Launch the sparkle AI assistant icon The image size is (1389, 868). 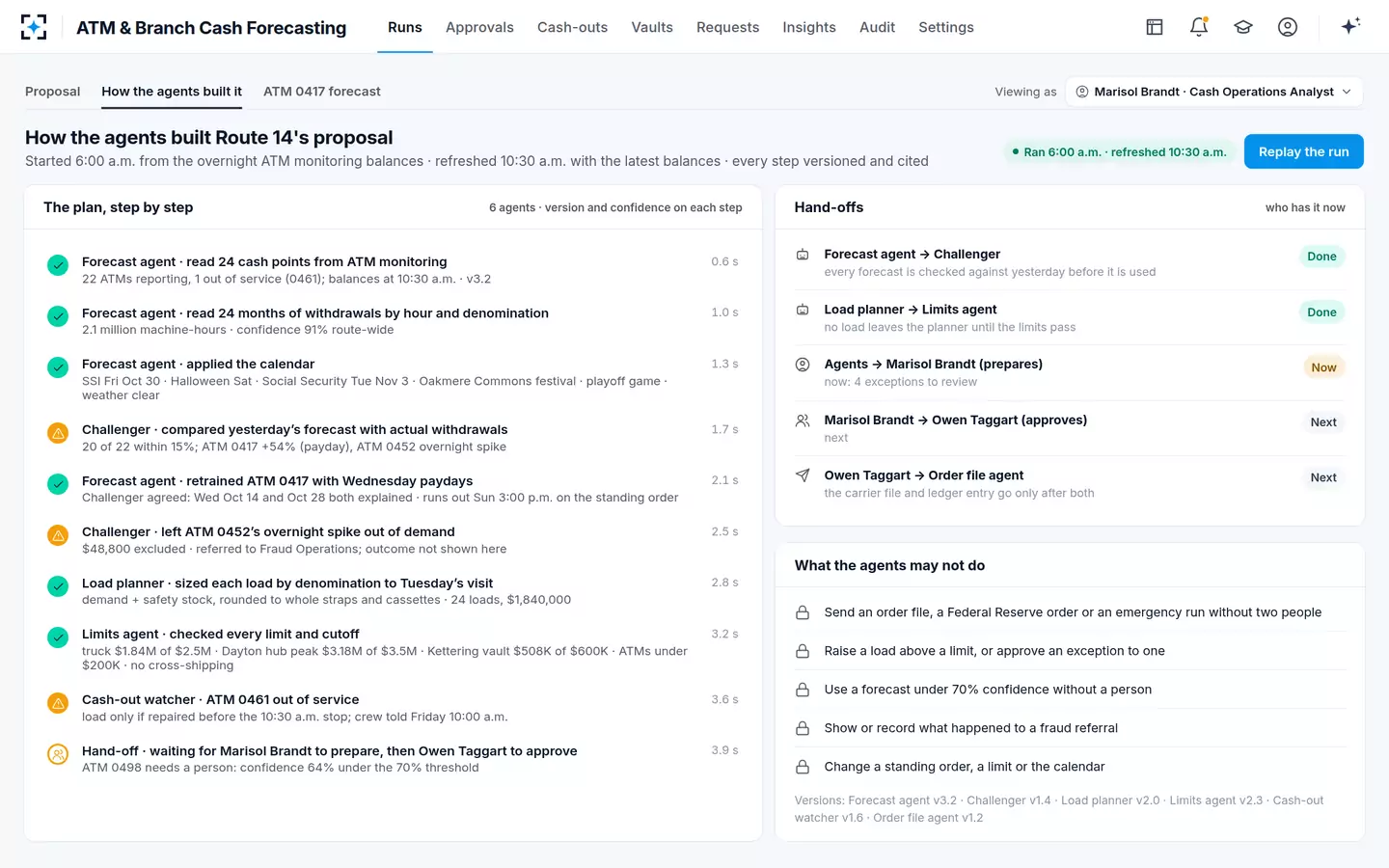click(x=1350, y=26)
